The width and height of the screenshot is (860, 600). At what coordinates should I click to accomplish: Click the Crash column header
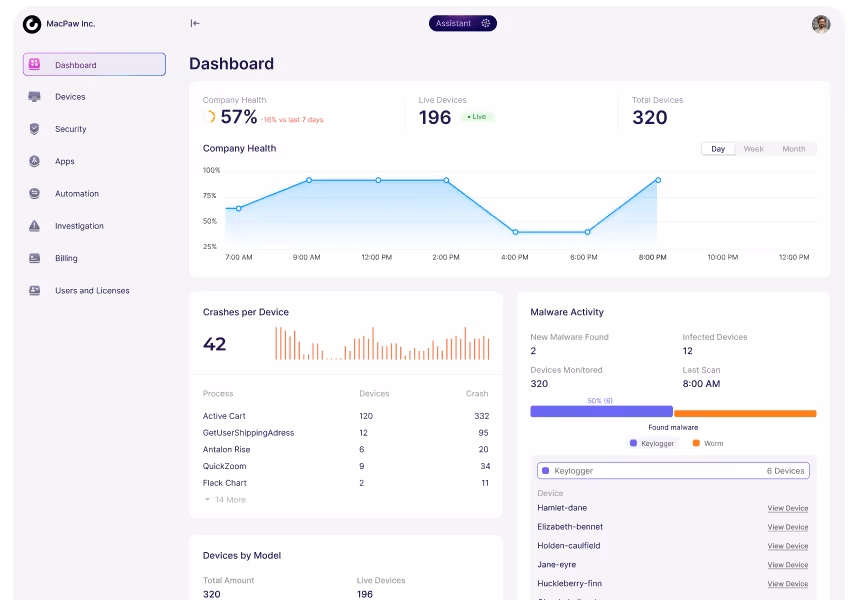tap(477, 393)
